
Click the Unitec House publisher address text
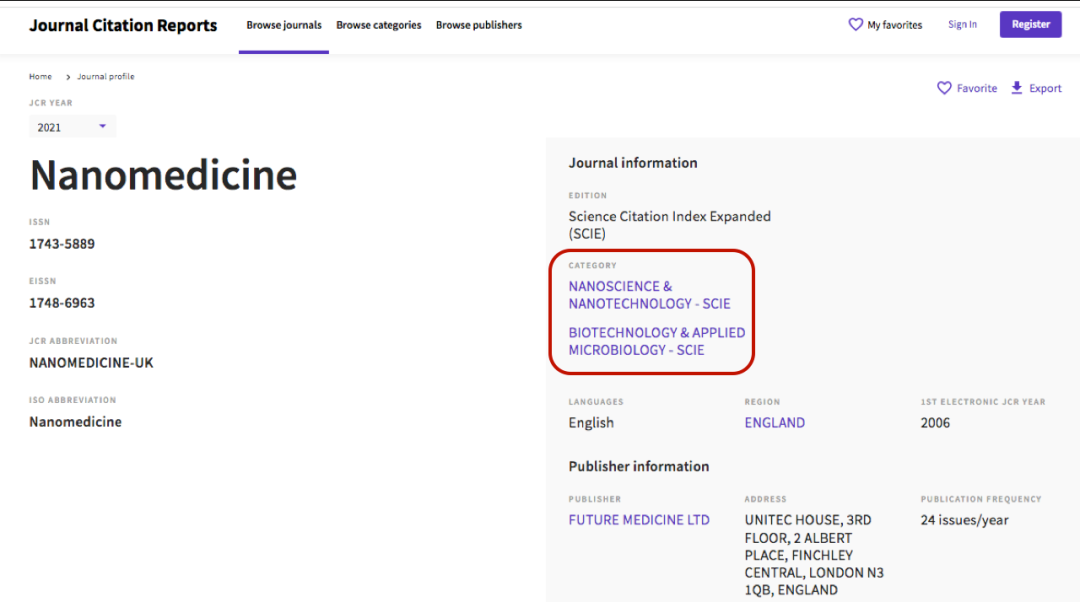tap(814, 555)
